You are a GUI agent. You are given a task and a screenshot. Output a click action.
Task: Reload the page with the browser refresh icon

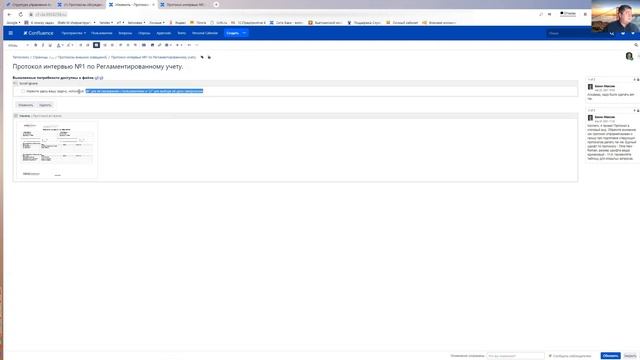point(20,14)
